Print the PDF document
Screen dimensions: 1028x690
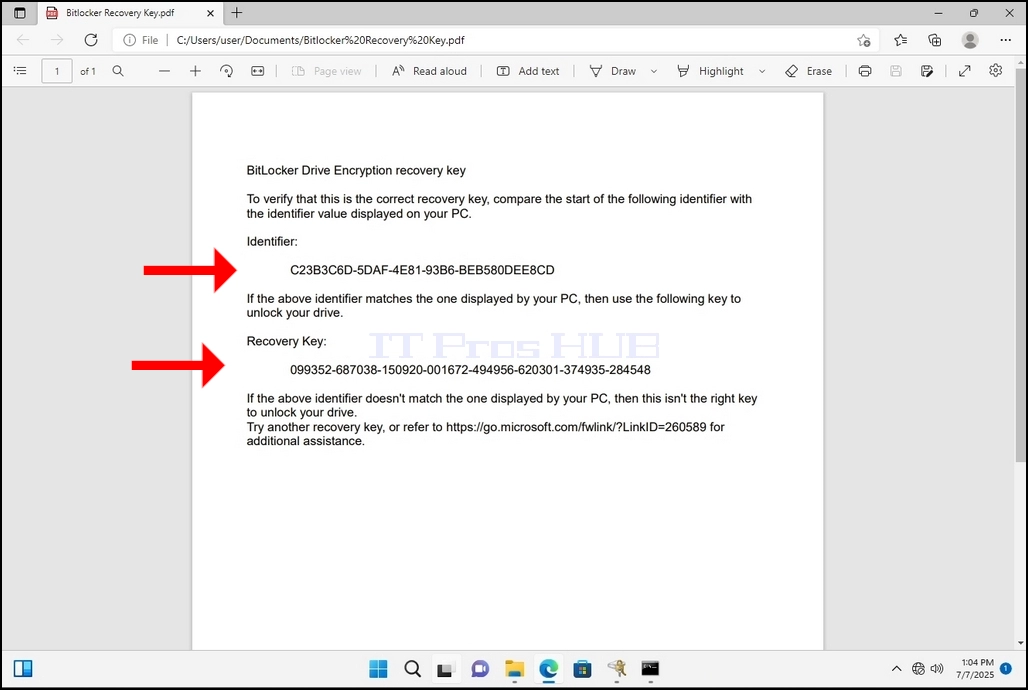(865, 71)
